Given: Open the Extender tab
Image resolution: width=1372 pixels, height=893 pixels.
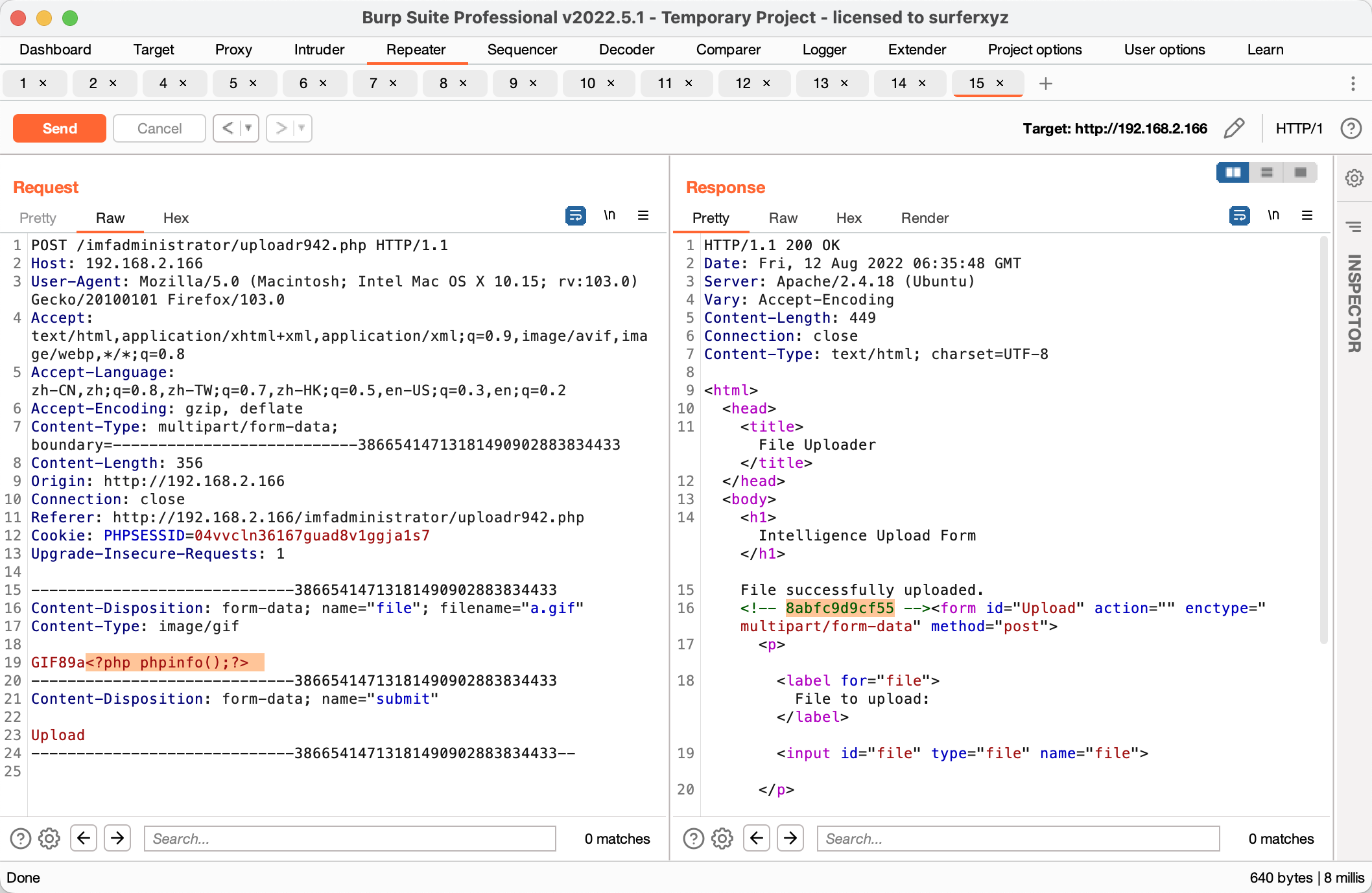Looking at the screenshot, I should pos(917,50).
